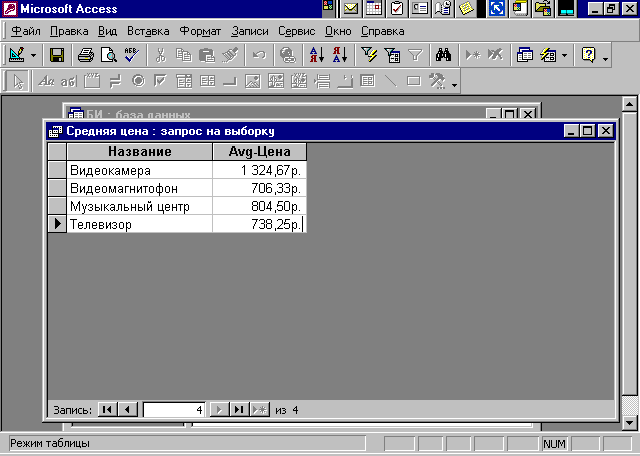Go to the previous record button
The image size is (640, 456).
pos(127,409)
